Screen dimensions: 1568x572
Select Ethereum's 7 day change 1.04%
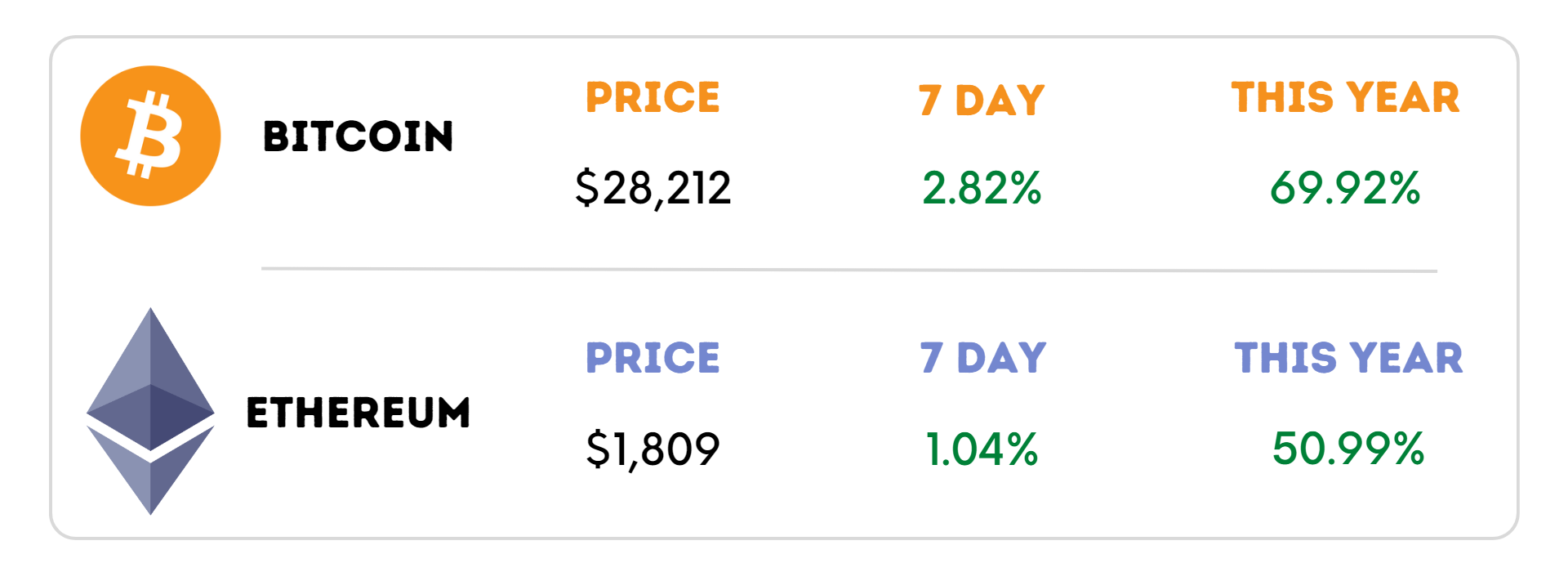click(982, 449)
